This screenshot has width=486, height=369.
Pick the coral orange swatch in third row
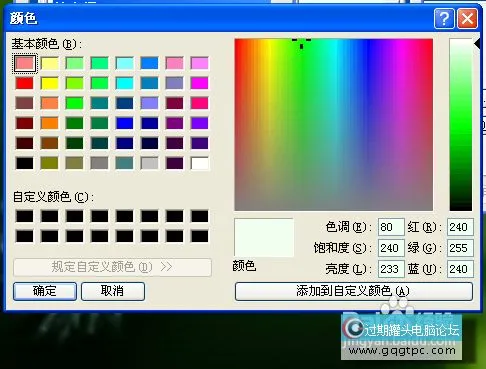(50, 103)
